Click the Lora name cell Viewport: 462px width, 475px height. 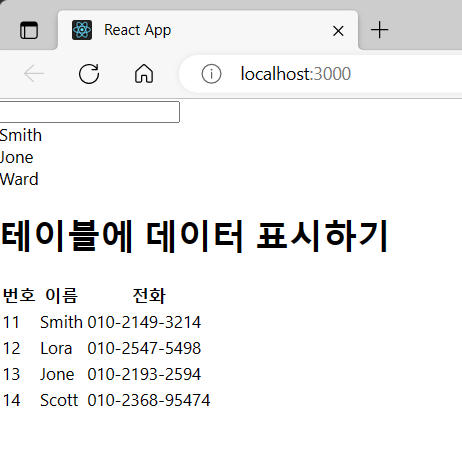click(56, 348)
